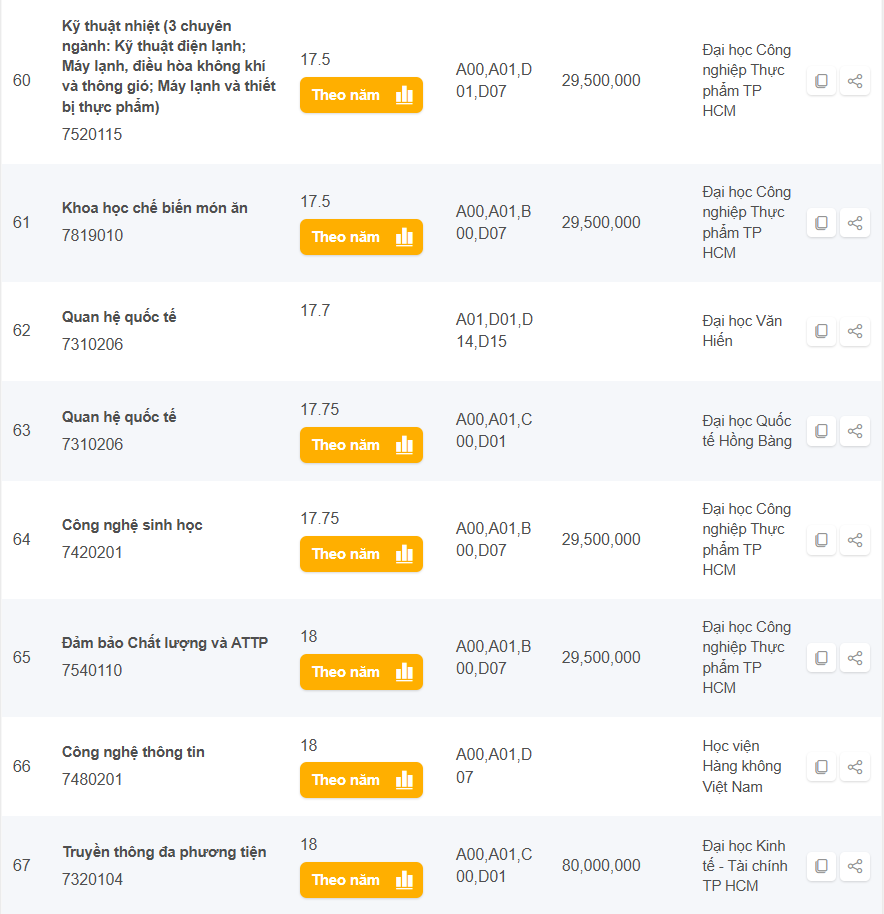The image size is (884, 914).
Task: Click Theo năm for Công nghệ thông tin
Action: tap(361, 780)
